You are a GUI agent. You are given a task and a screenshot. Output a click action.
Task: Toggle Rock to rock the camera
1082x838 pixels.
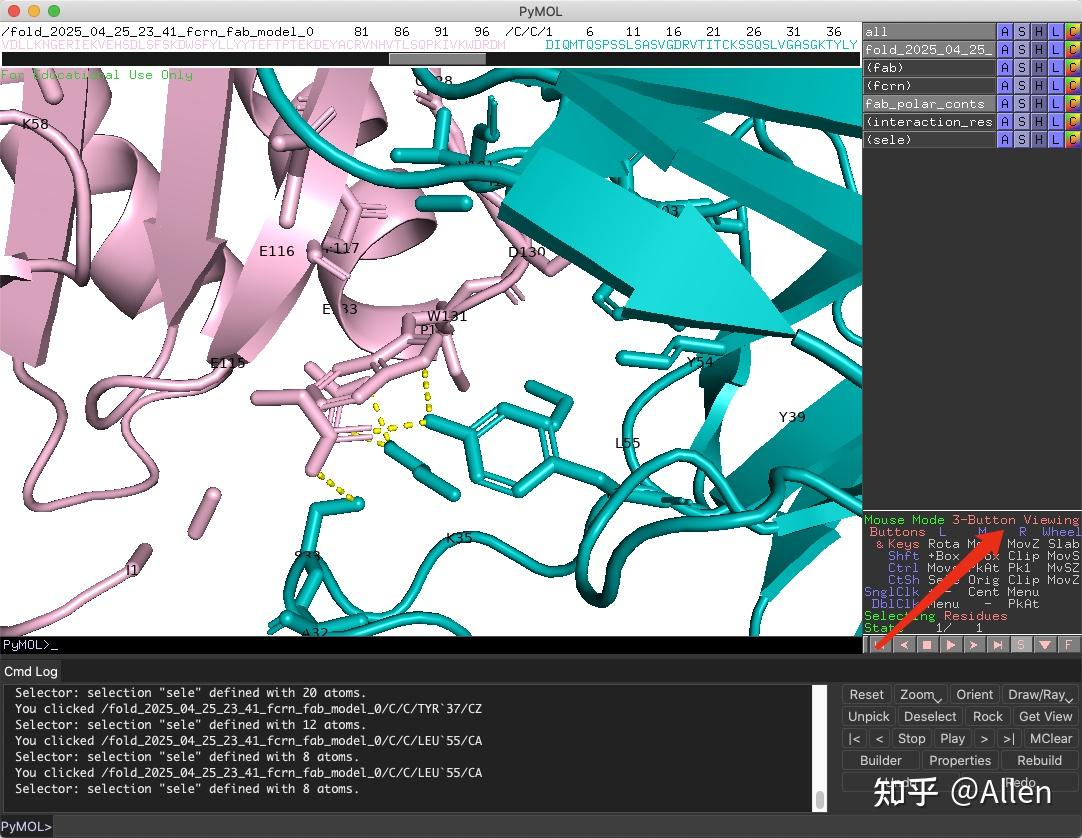coord(987,716)
